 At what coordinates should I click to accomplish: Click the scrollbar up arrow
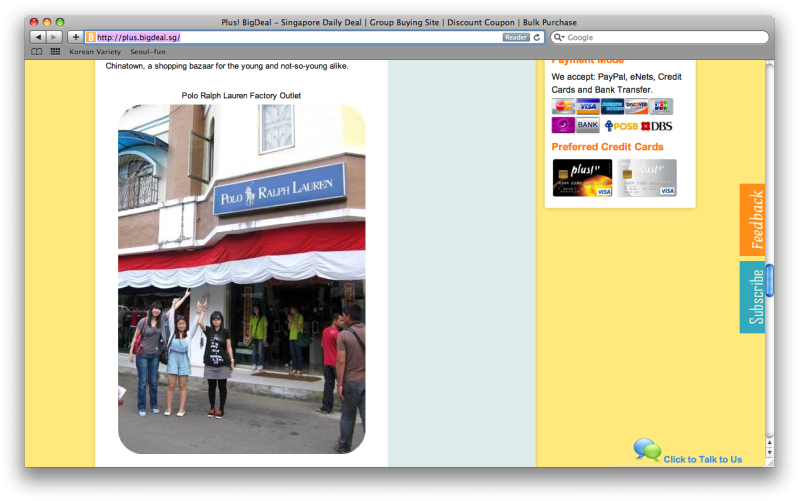point(769,443)
